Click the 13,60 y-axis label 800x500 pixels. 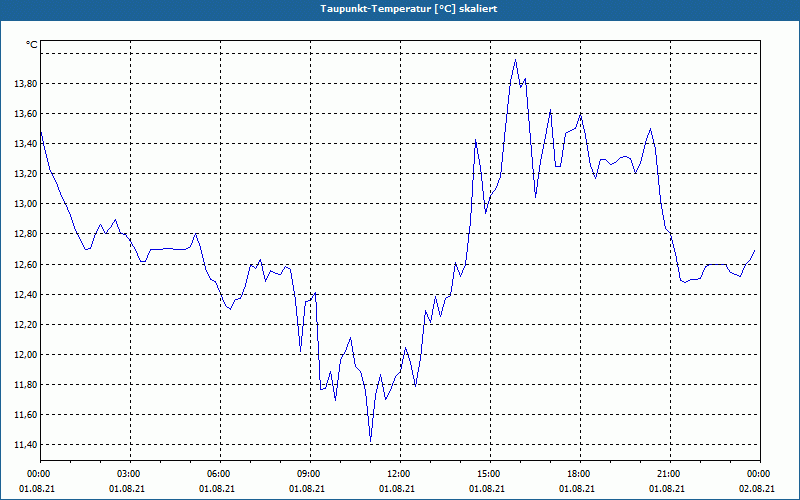(x=26, y=114)
